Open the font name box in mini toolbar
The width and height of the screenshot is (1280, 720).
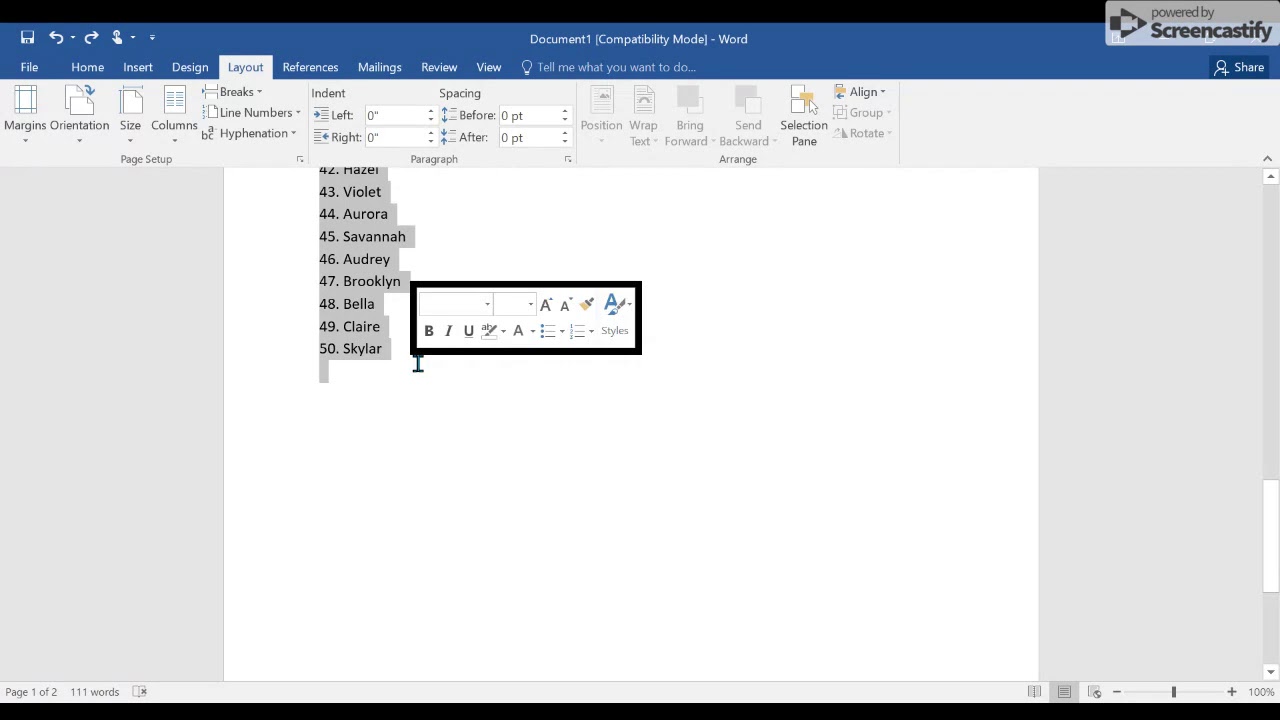coord(455,304)
